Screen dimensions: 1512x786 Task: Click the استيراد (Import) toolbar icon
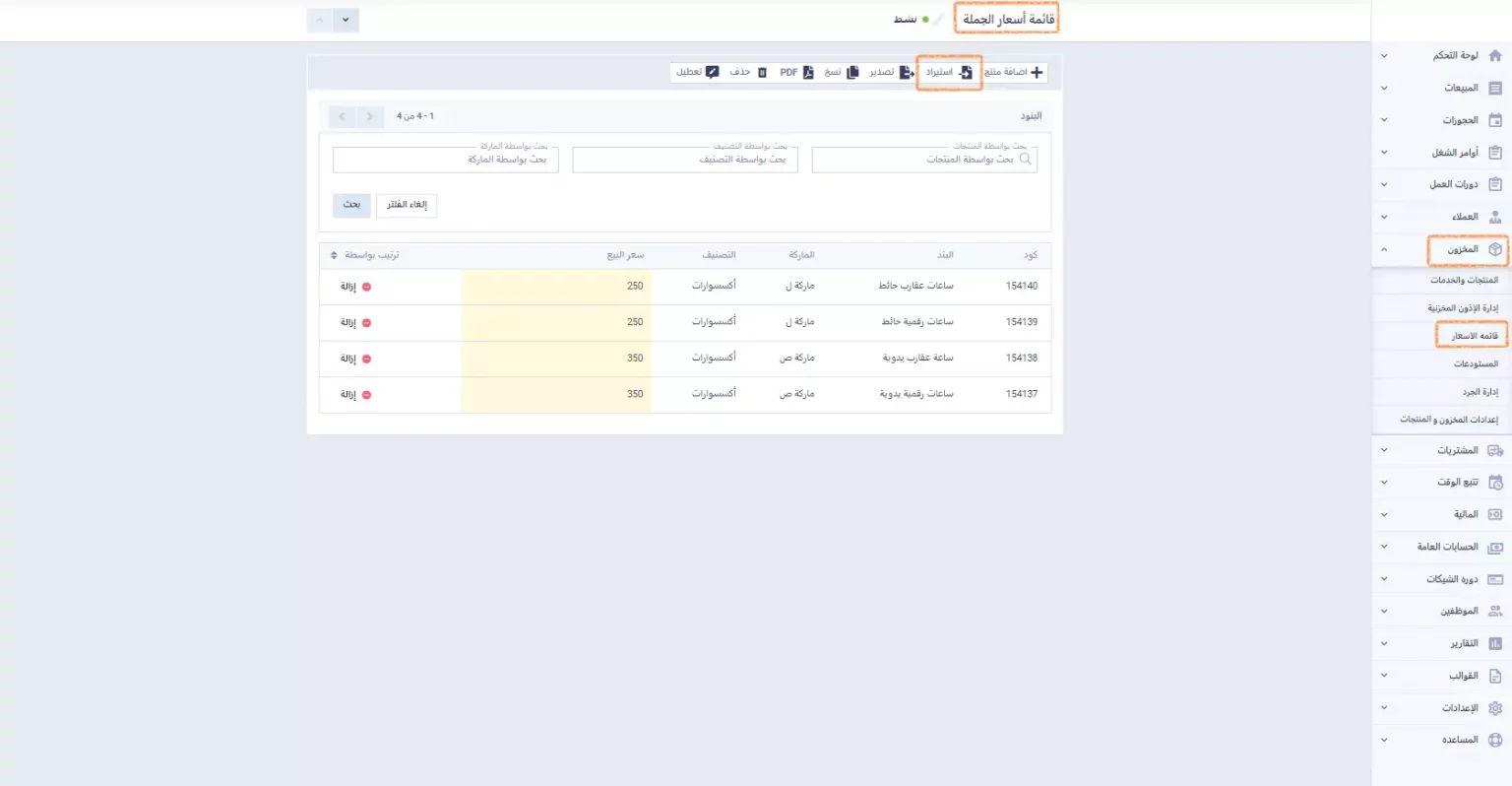[966, 73]
